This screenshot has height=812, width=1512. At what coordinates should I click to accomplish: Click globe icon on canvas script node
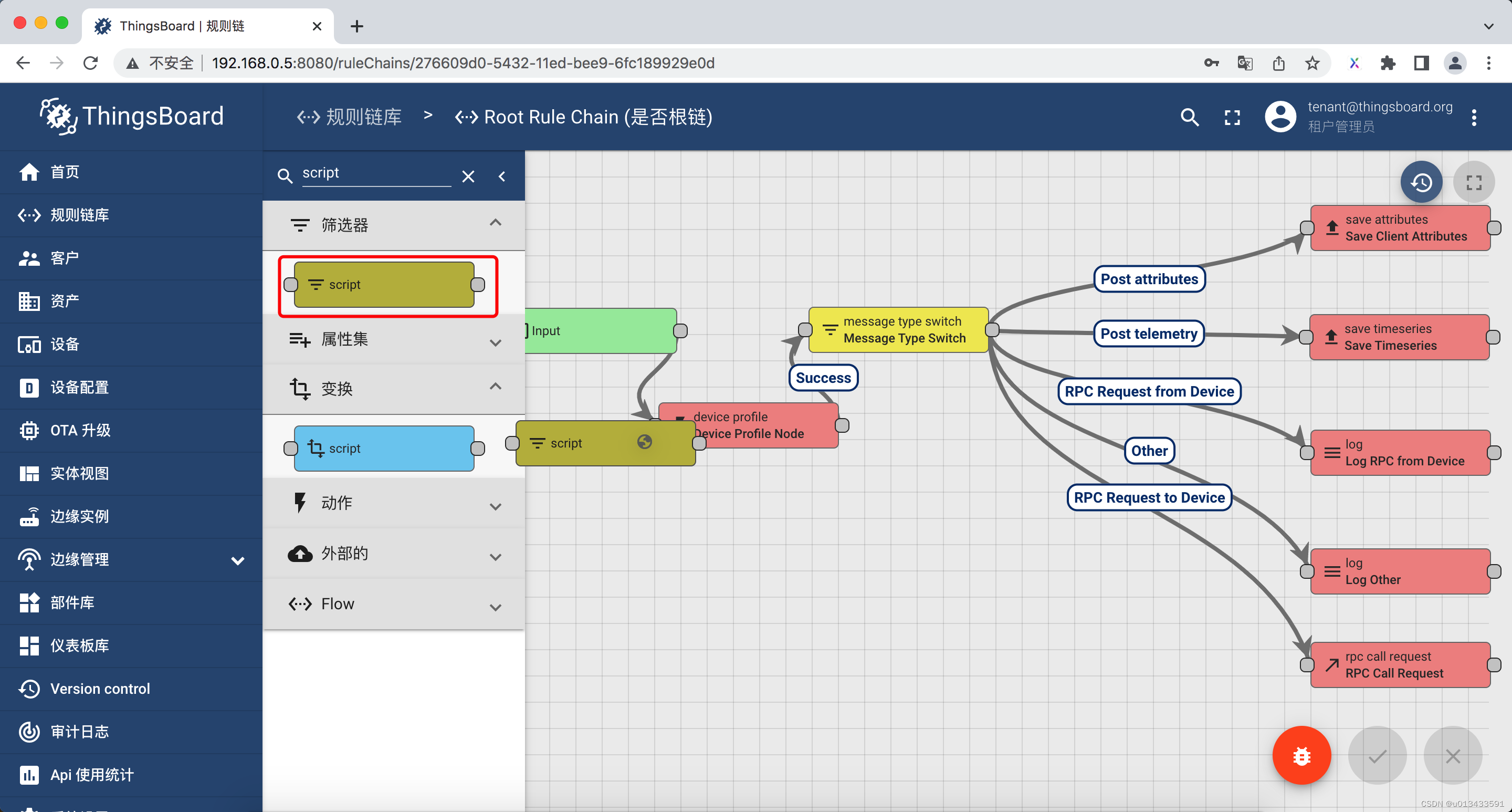pyautogui.click(x=645, y=442)
